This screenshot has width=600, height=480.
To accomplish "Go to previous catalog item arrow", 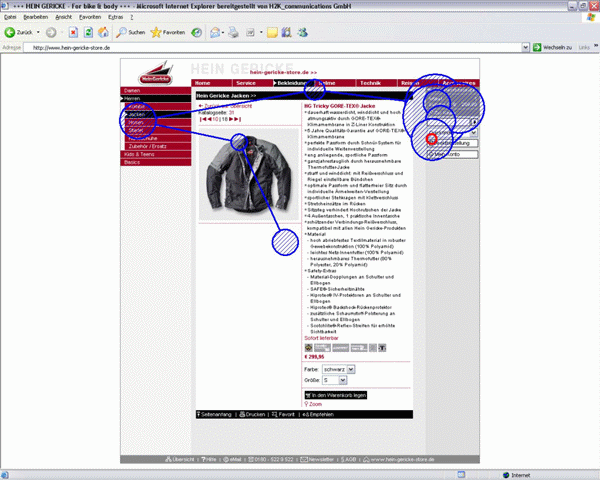I will 210,119.
